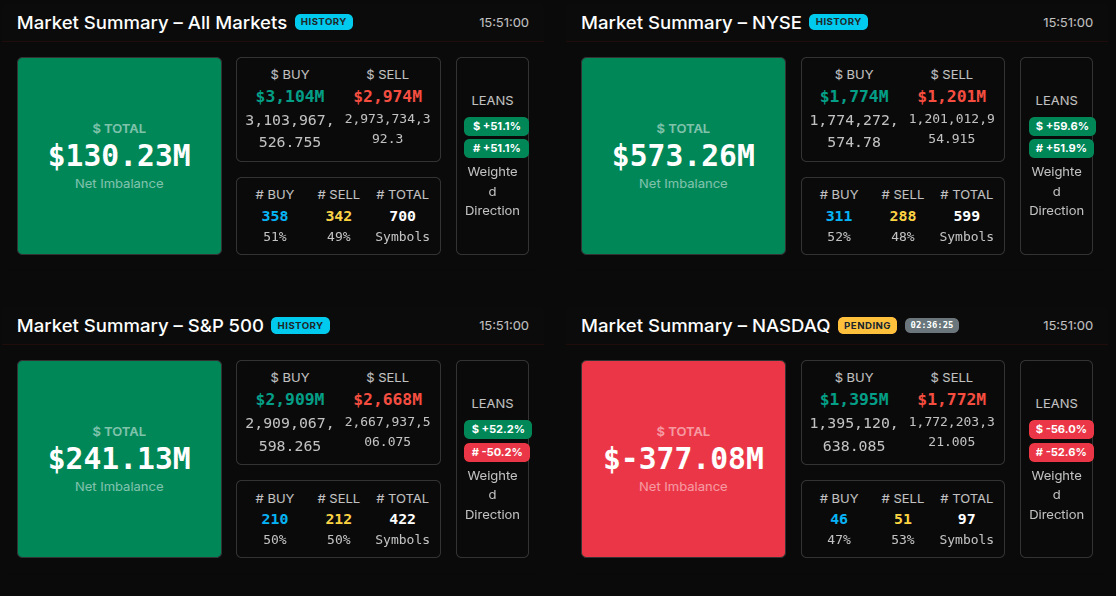
Task: Click the # +51.1% lean badge in All Markets
Action: pyautogui.click(x=496, y=149)
